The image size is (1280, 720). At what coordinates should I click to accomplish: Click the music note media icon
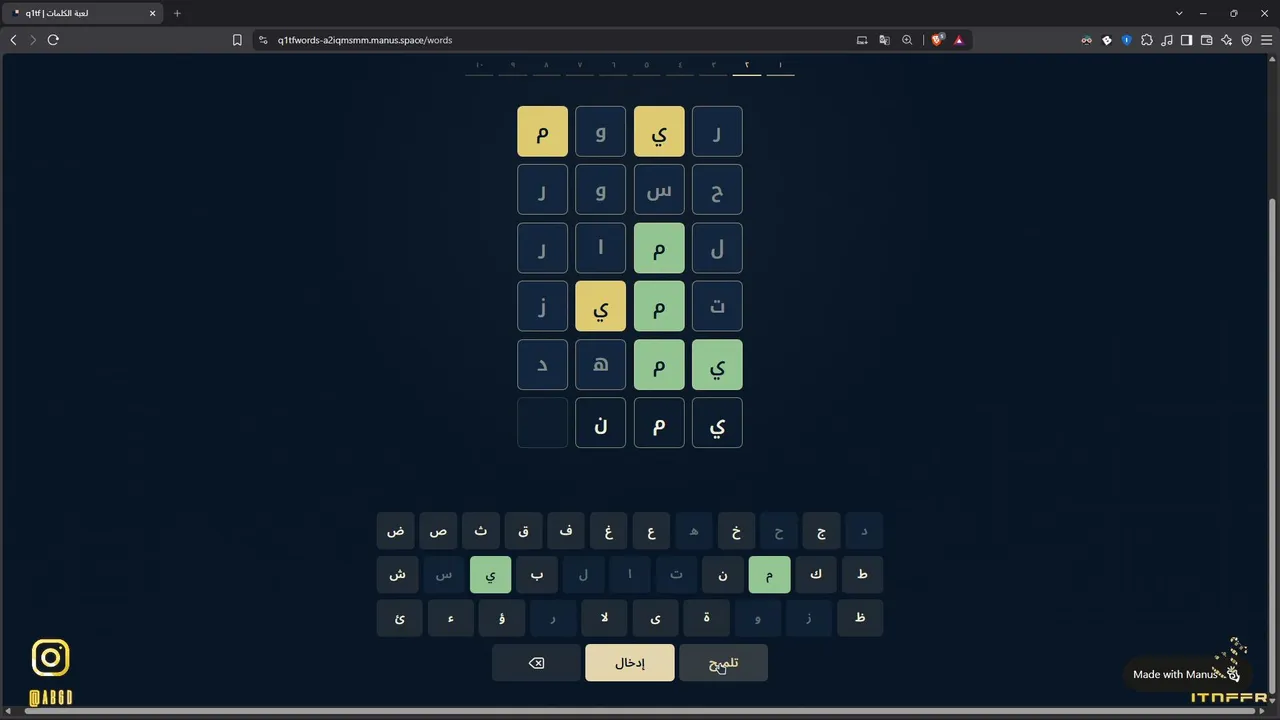pyautogui.click(x=1167, y=40)
